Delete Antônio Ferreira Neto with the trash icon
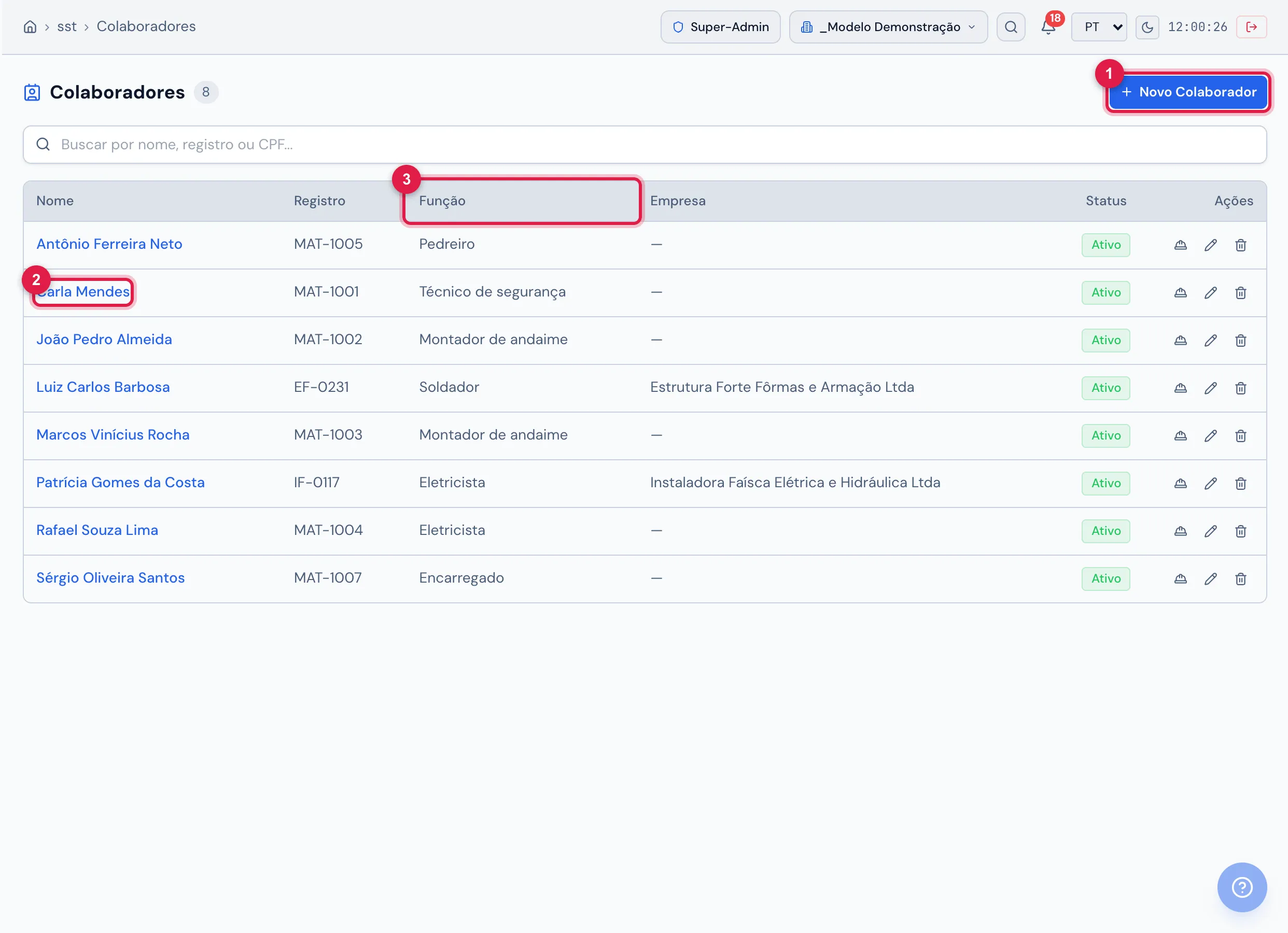This screenshot has height=933, width=1288. (x=1241, y=245)
